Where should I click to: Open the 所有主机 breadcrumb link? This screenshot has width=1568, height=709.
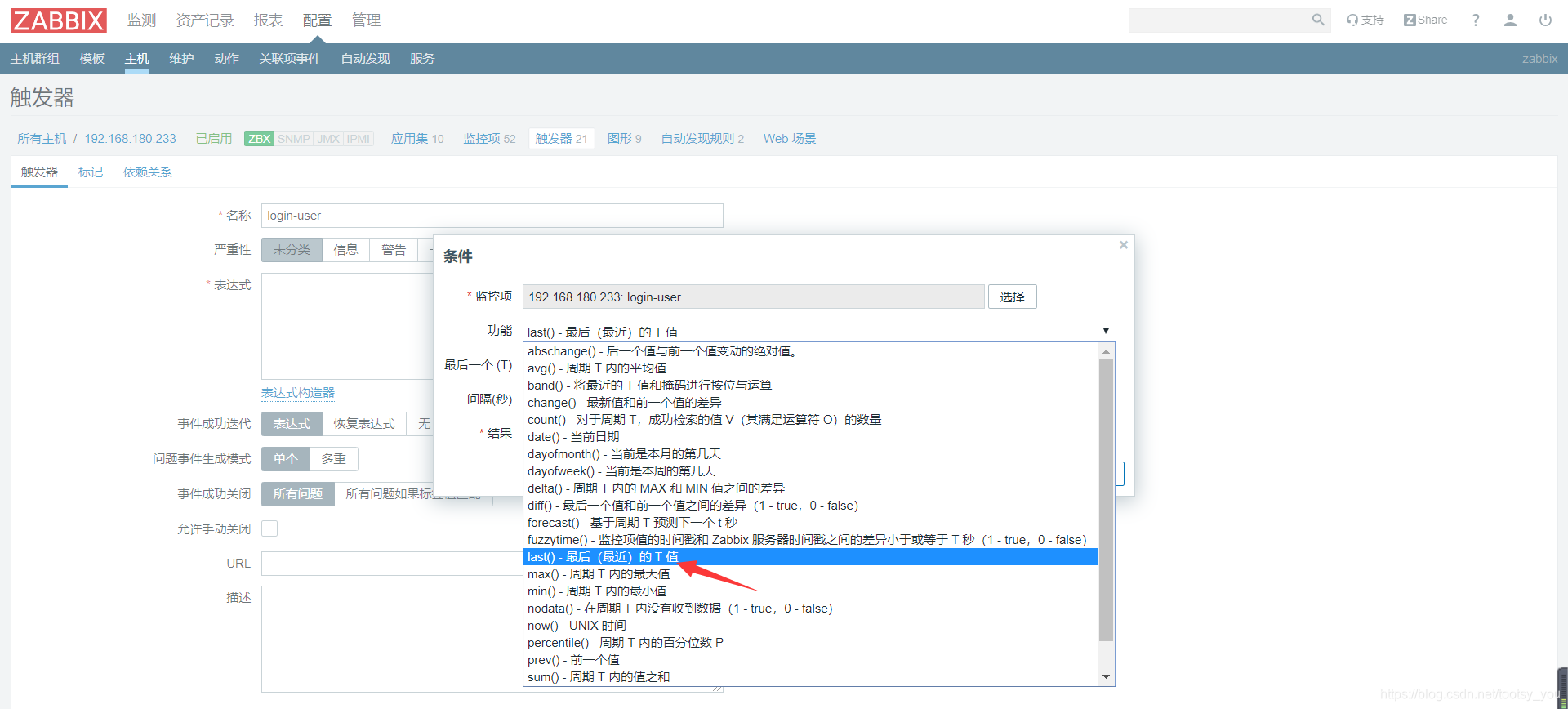pyautogui.click(x=42, y=139)
